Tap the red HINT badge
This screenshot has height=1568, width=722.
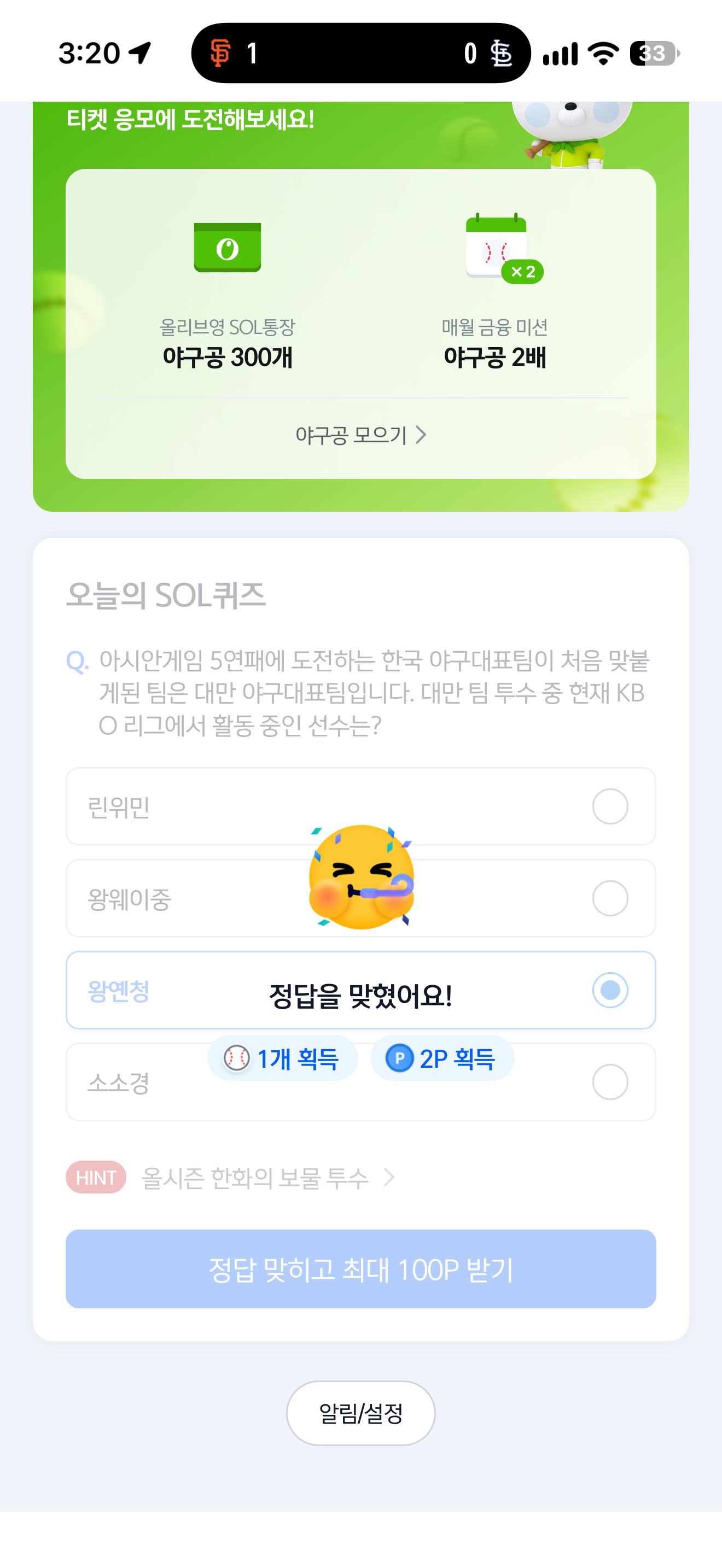(x=96, y=1177)
